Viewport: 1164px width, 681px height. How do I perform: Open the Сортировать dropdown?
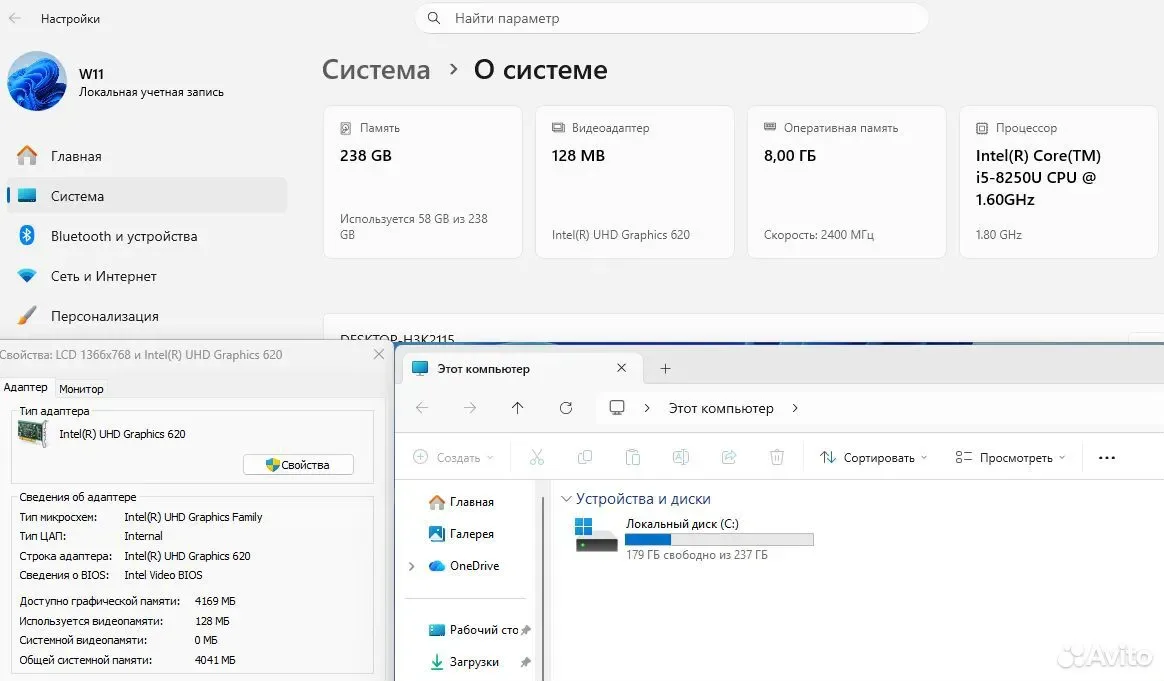pyautogui.click(x=874, y=457)
